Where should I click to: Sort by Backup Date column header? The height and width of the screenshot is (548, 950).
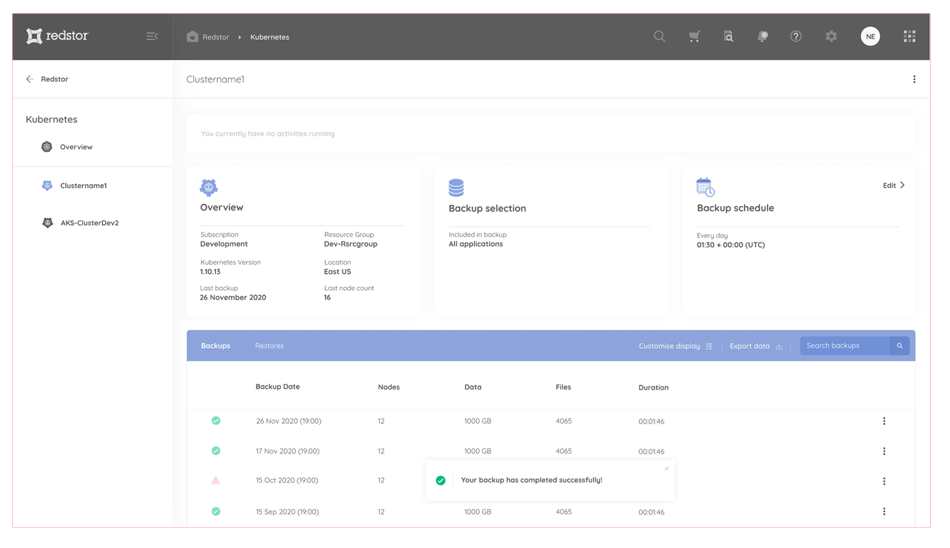277,387
